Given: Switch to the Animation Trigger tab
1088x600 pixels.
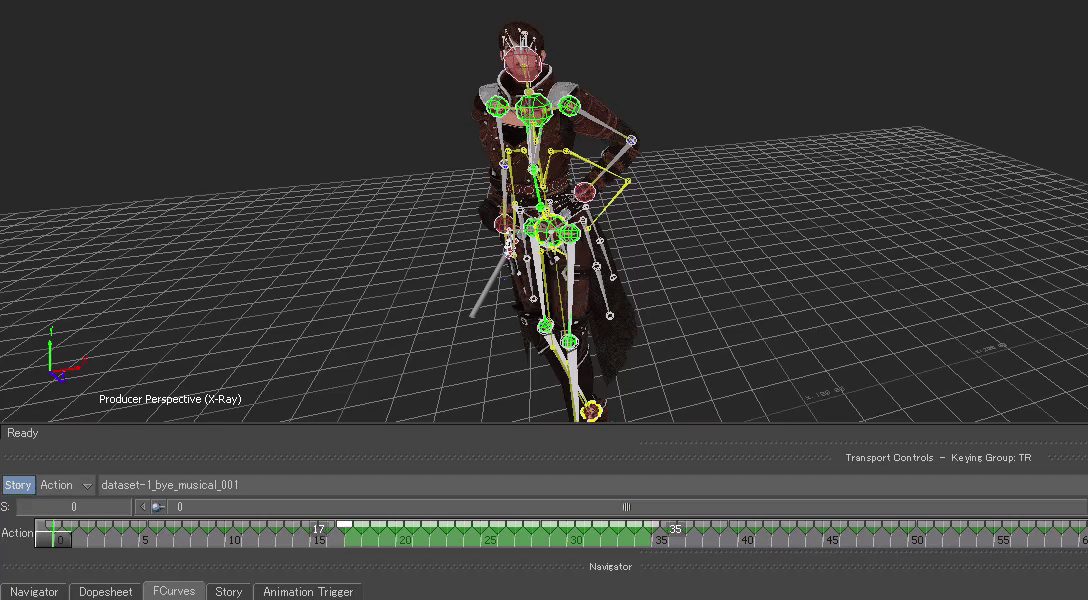Looking at the screenshot, I should point(308,592).
